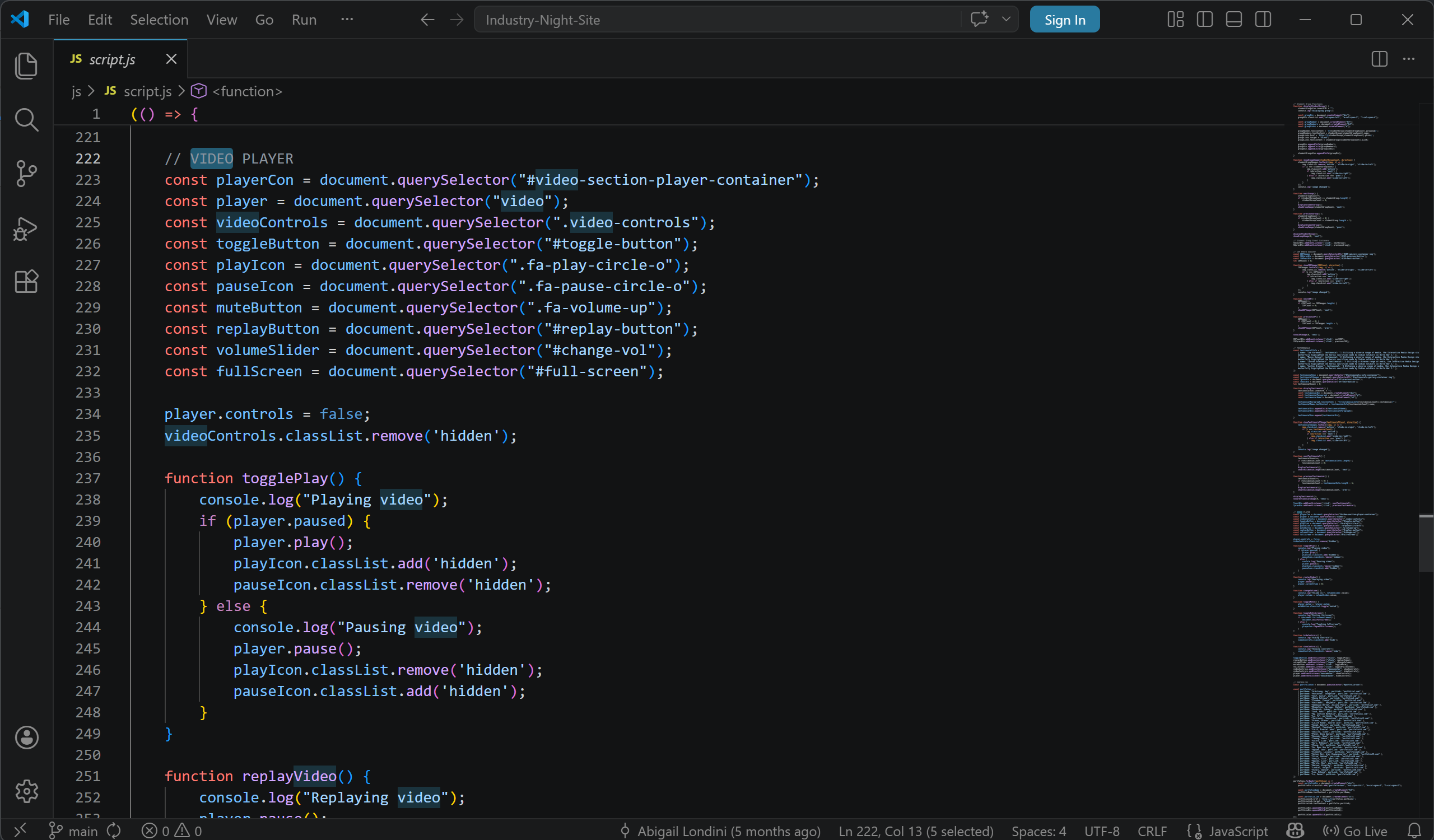The height and width of the screenshot is (840, 1434).
Task: Open the Selection menu
Action: [159, 20]
